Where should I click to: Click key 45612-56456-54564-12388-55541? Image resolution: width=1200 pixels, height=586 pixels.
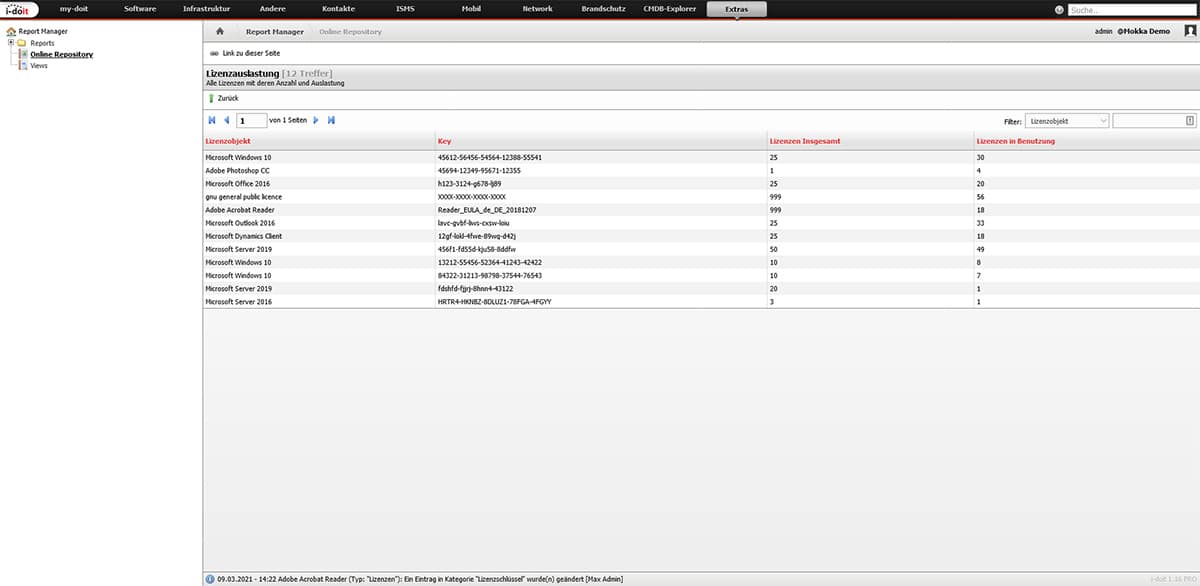(490, 158)
